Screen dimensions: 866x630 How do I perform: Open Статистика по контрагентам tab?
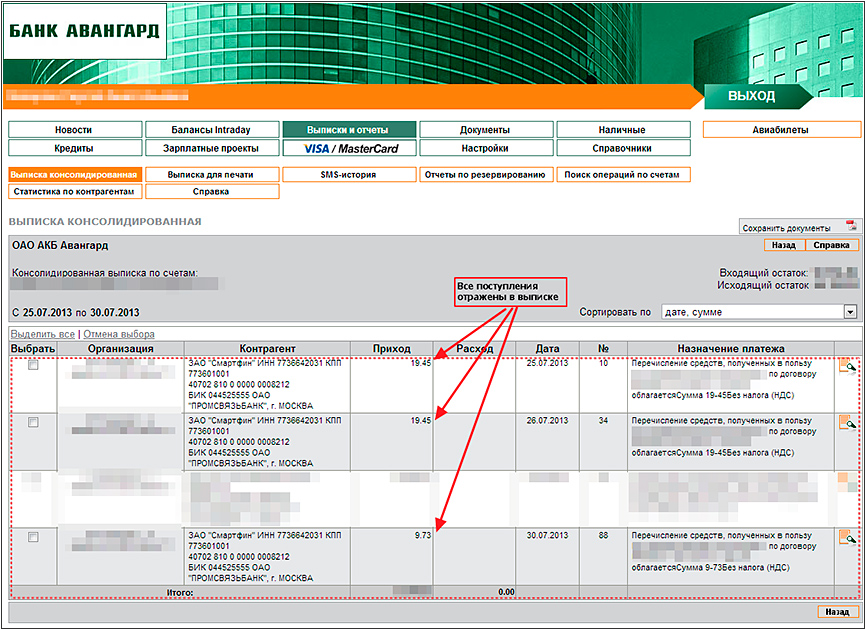pos(75,192)
